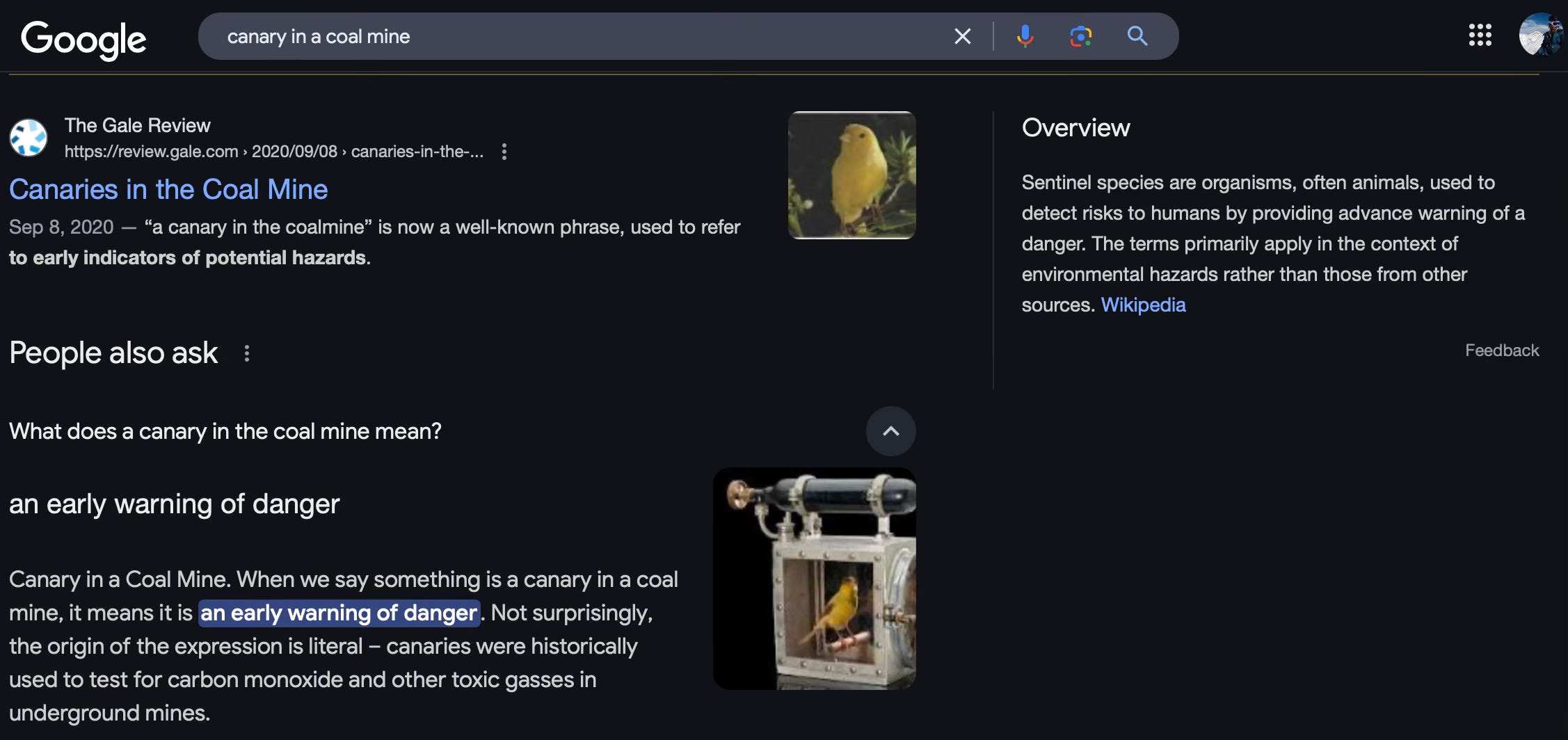
Task: Click The Gale Review site name
Action: (137, 125)
